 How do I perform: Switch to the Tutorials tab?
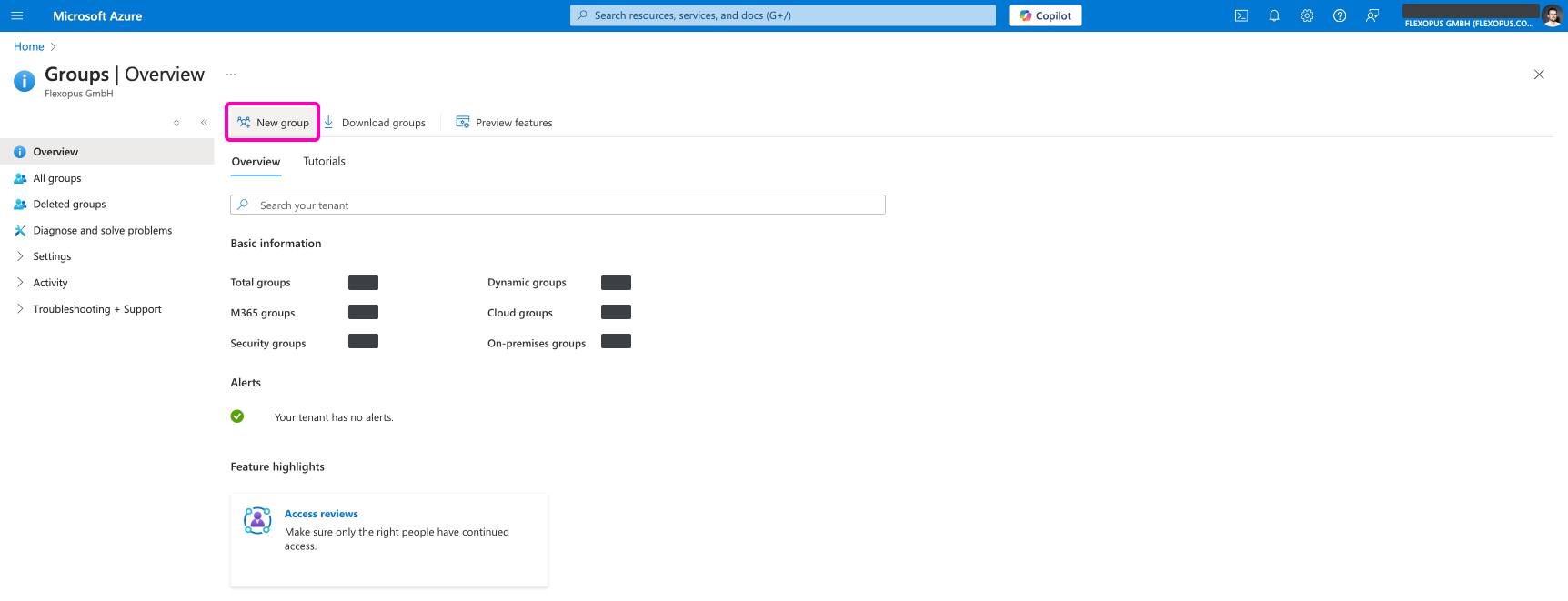tap(324, 162)
